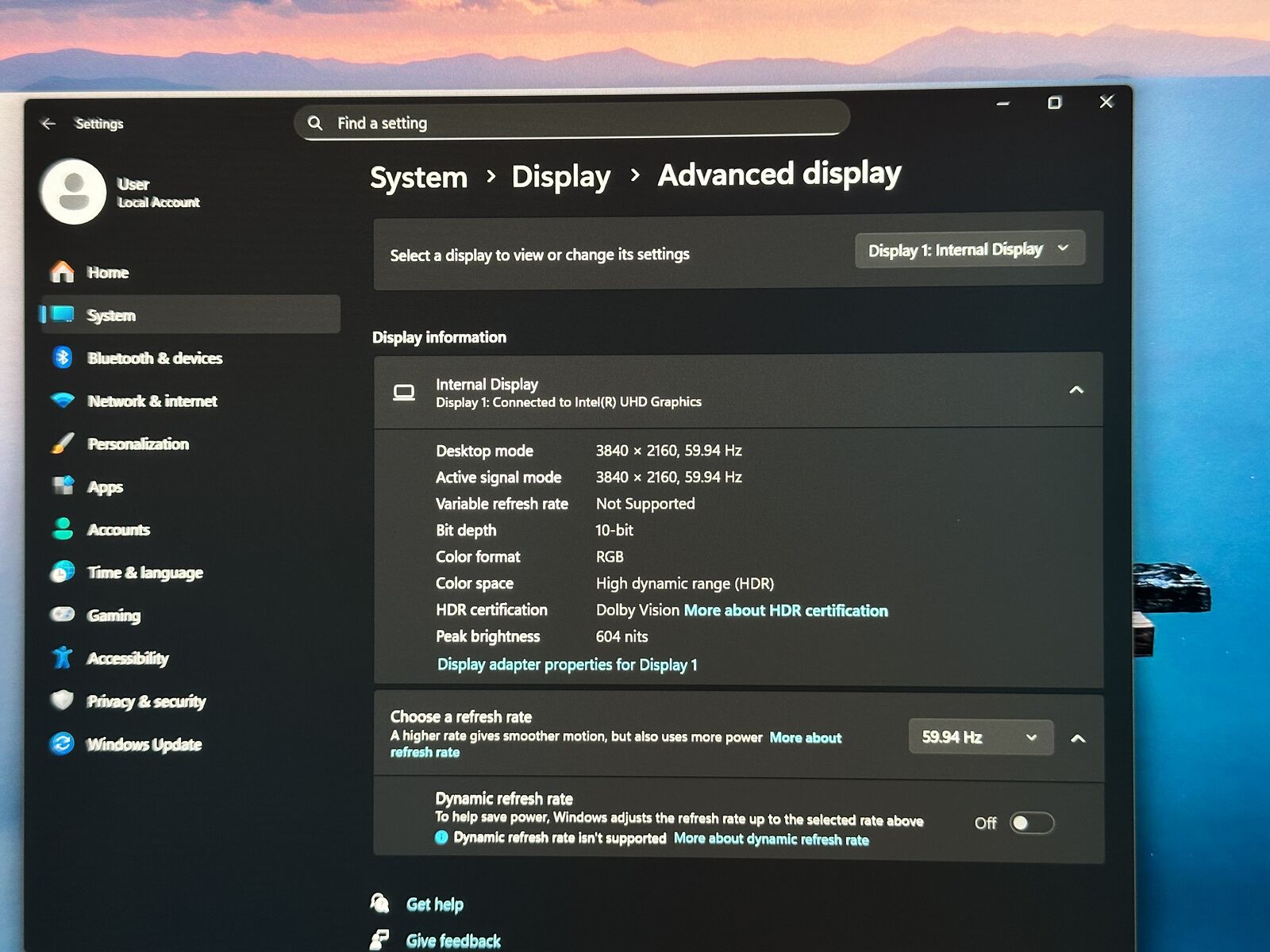Collapse the Choose a refresh rate section

tap(1077, 739)
